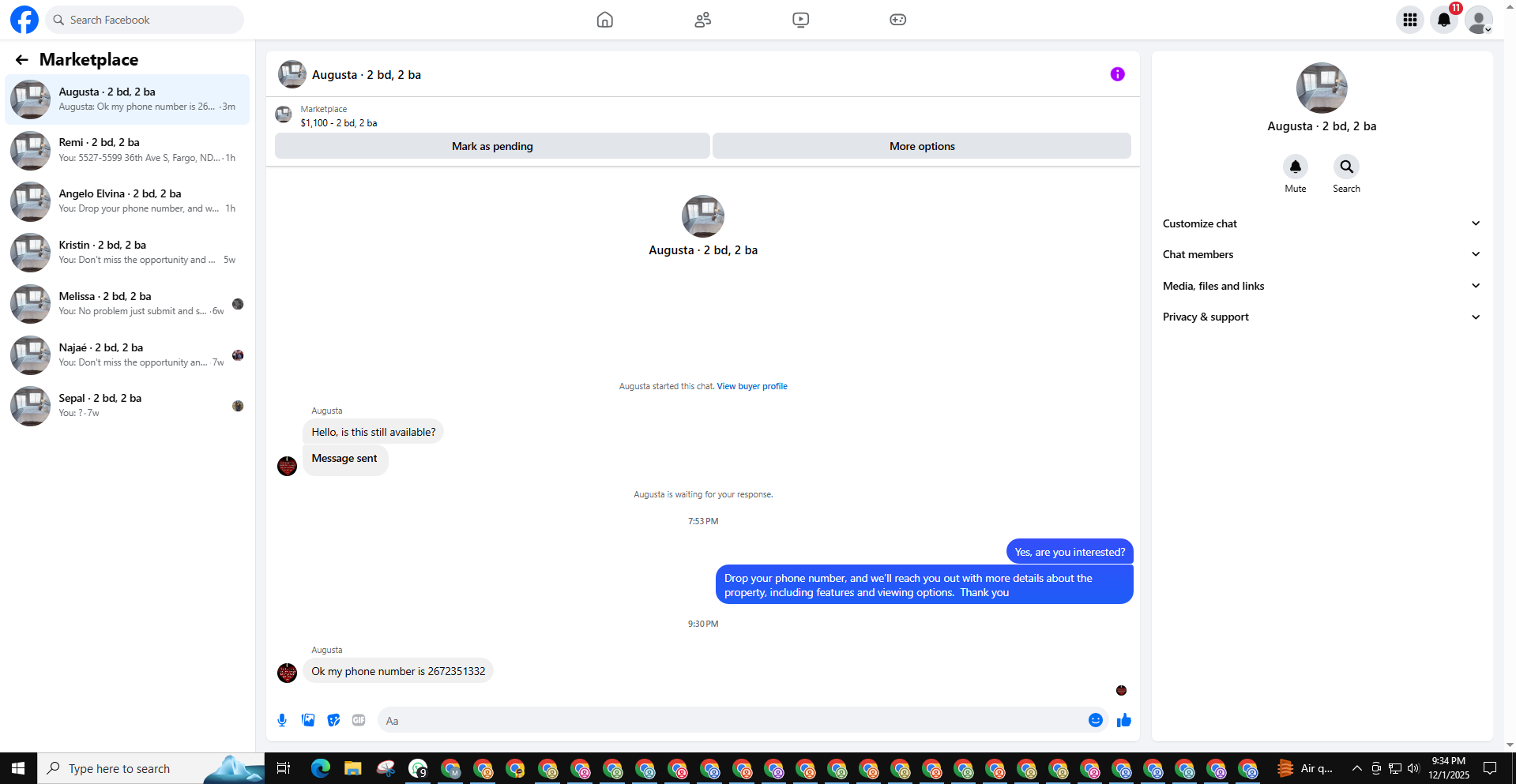
Task: Click the 'Yes, are you interested?' message
Action: coord(1070,552)
